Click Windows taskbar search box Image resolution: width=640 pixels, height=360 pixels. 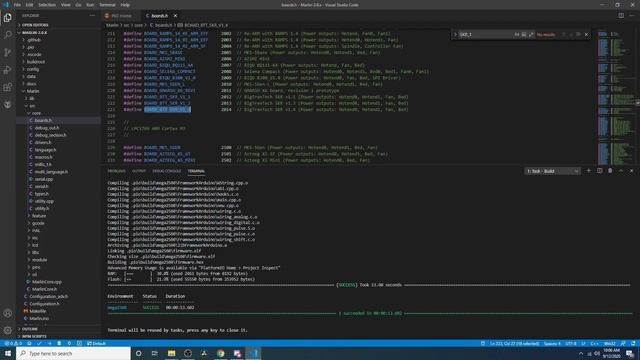point(73,353)
